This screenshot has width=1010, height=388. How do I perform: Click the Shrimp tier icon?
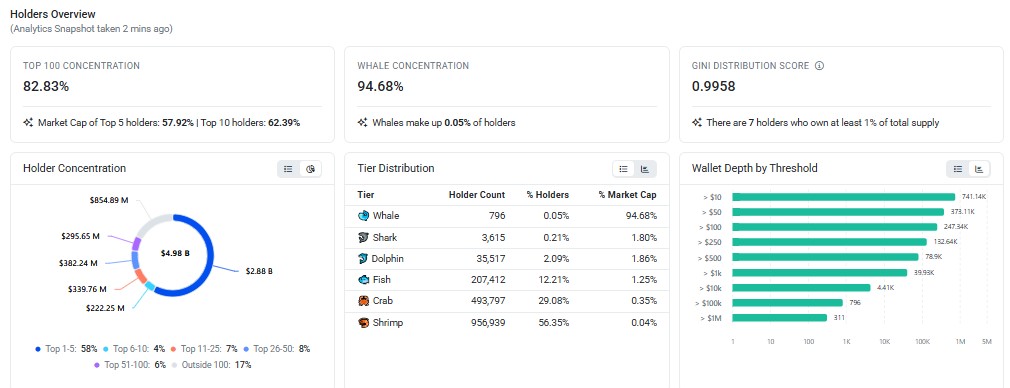[363, 322]
